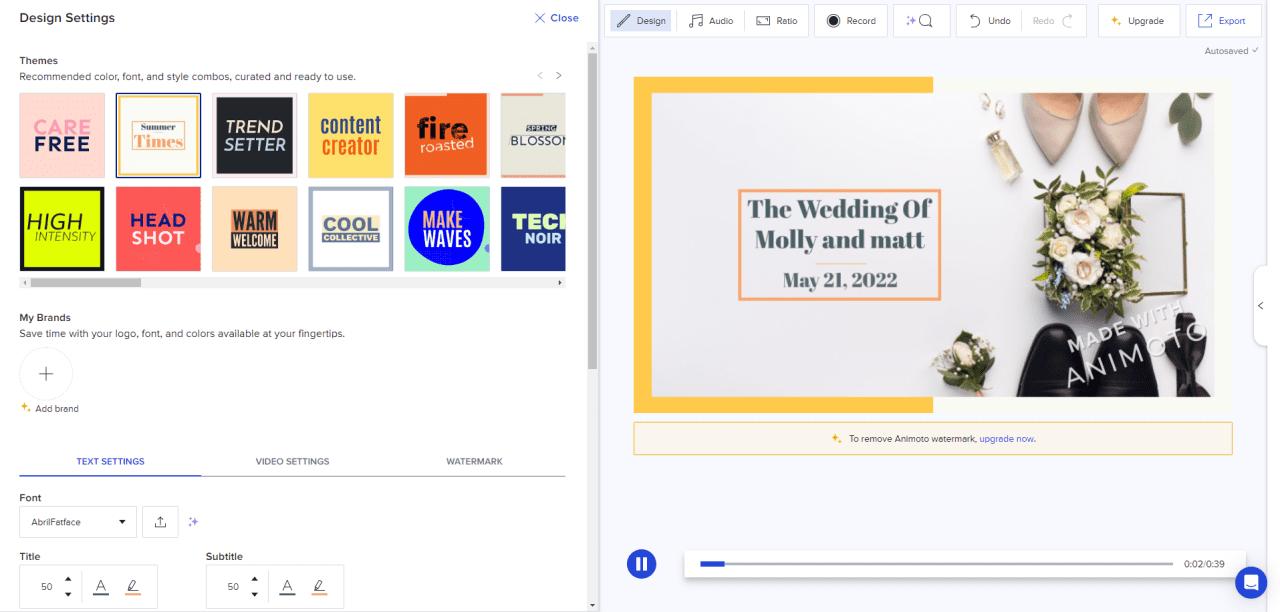Click the upgrade now link

(1007, 438)
